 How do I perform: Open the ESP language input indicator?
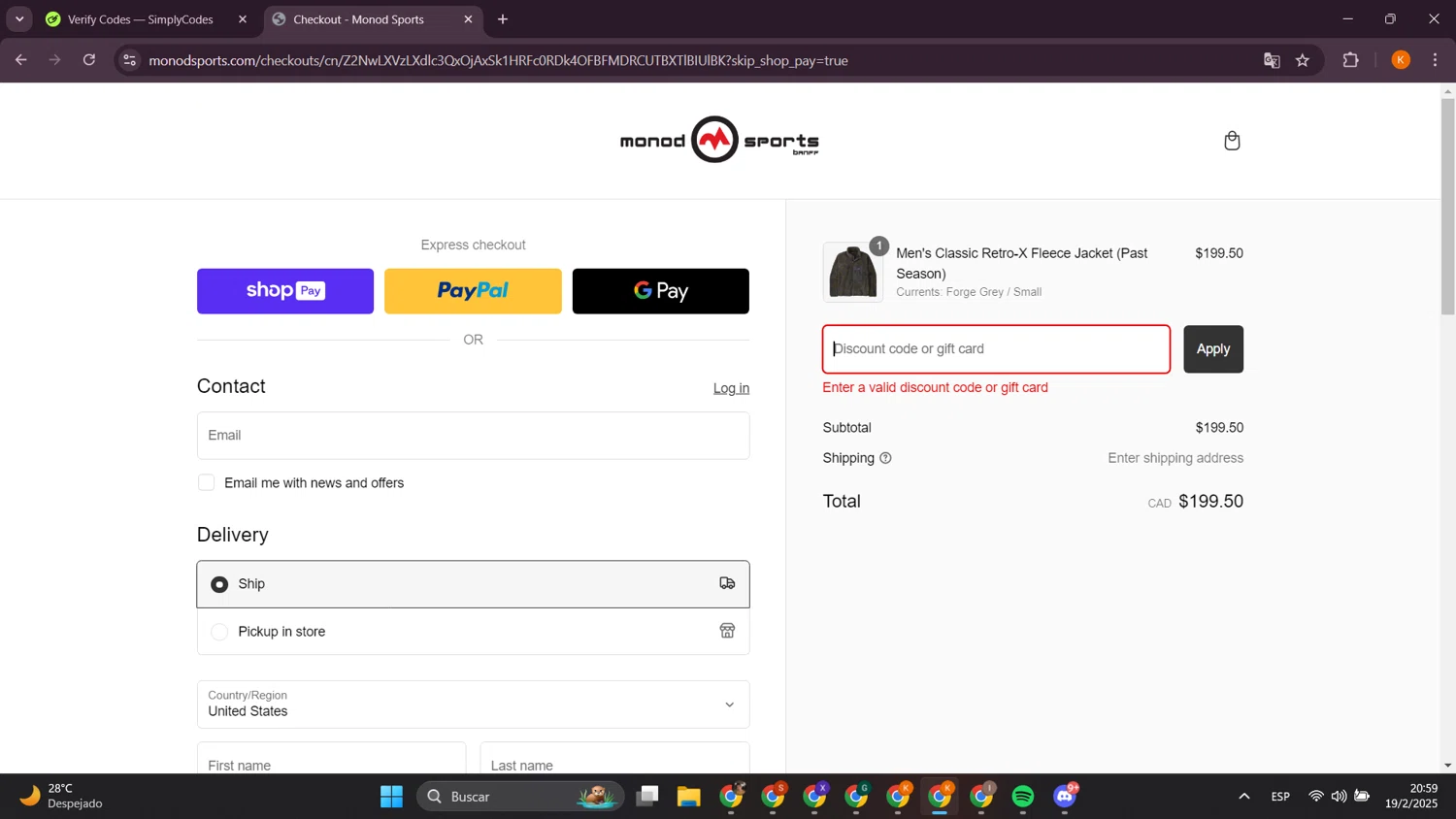pyautogui.click(x=1280, y=797)
